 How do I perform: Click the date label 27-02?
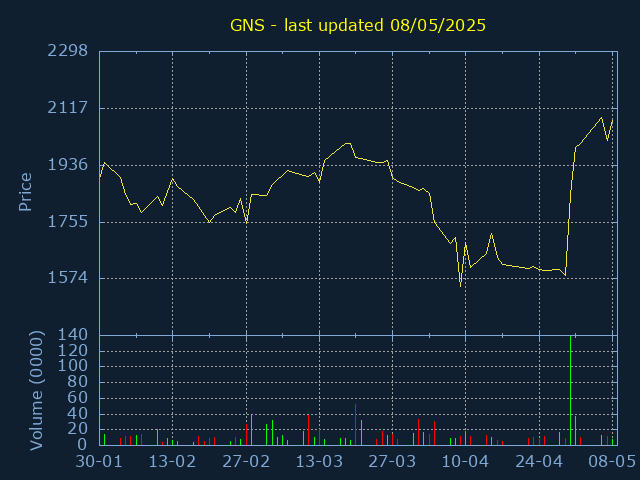click(x=246, y=462)
